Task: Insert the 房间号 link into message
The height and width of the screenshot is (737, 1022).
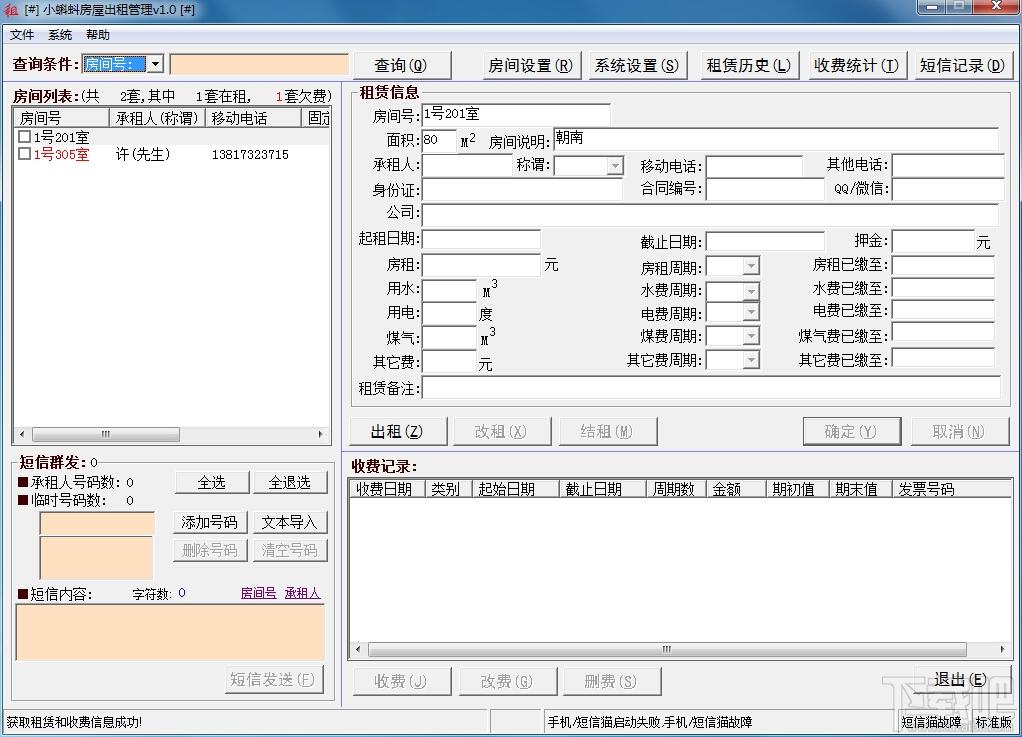Action: coord(259,593)
